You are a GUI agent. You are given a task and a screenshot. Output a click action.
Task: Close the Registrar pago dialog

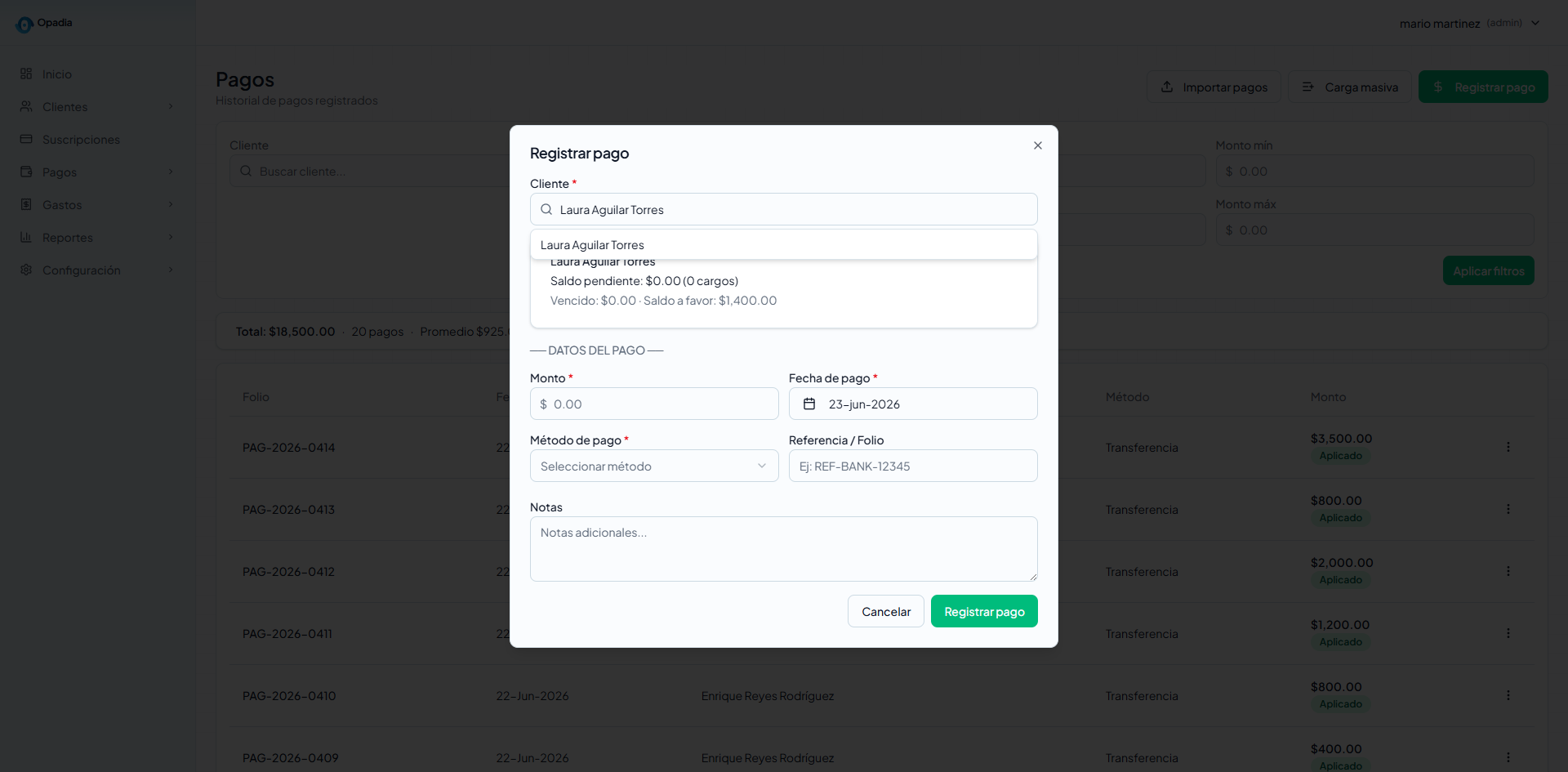click(x=1037, y=145)
